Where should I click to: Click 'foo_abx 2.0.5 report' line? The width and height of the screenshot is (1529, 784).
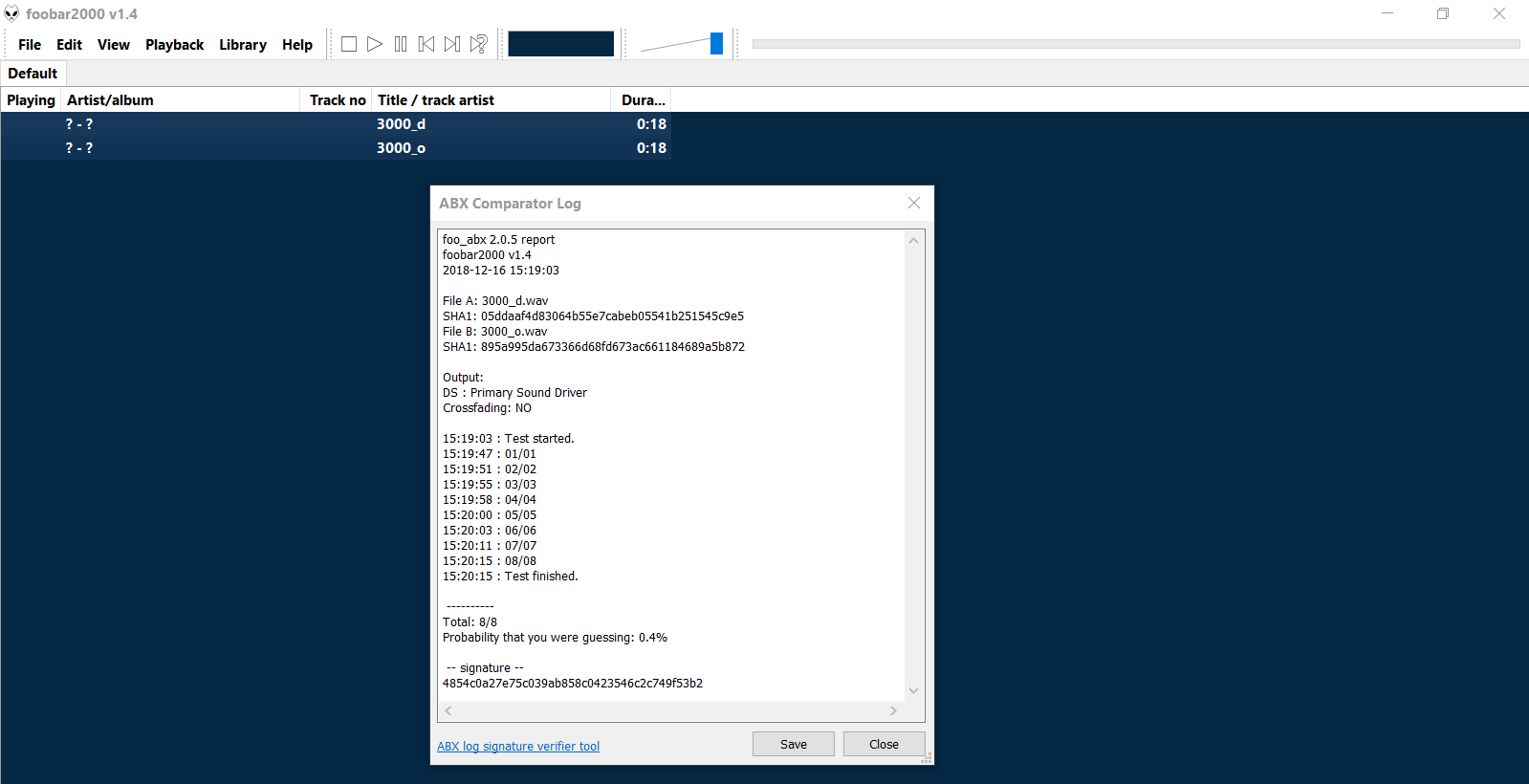tap(498, 240)
